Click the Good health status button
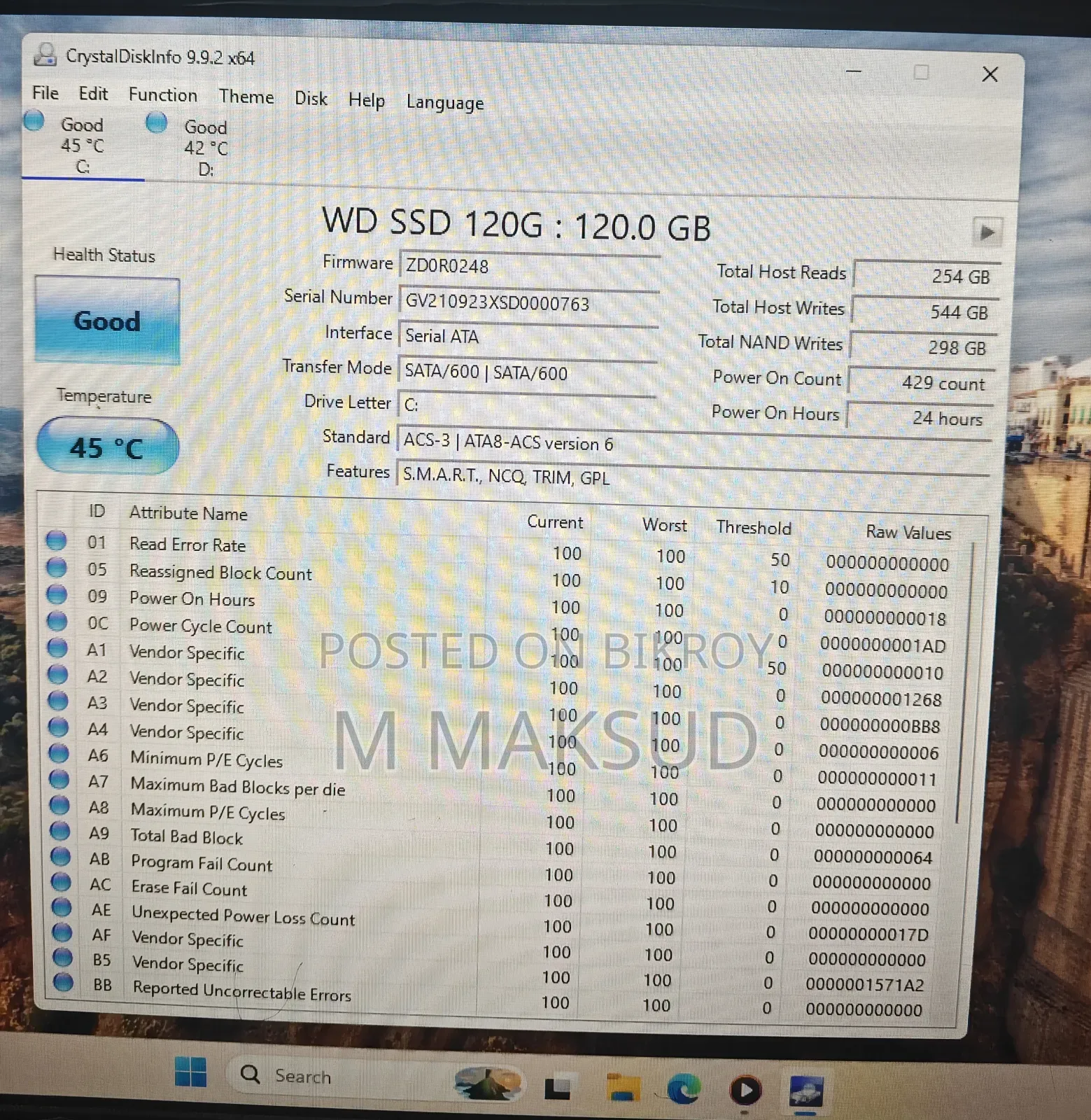 coord(107,321)
